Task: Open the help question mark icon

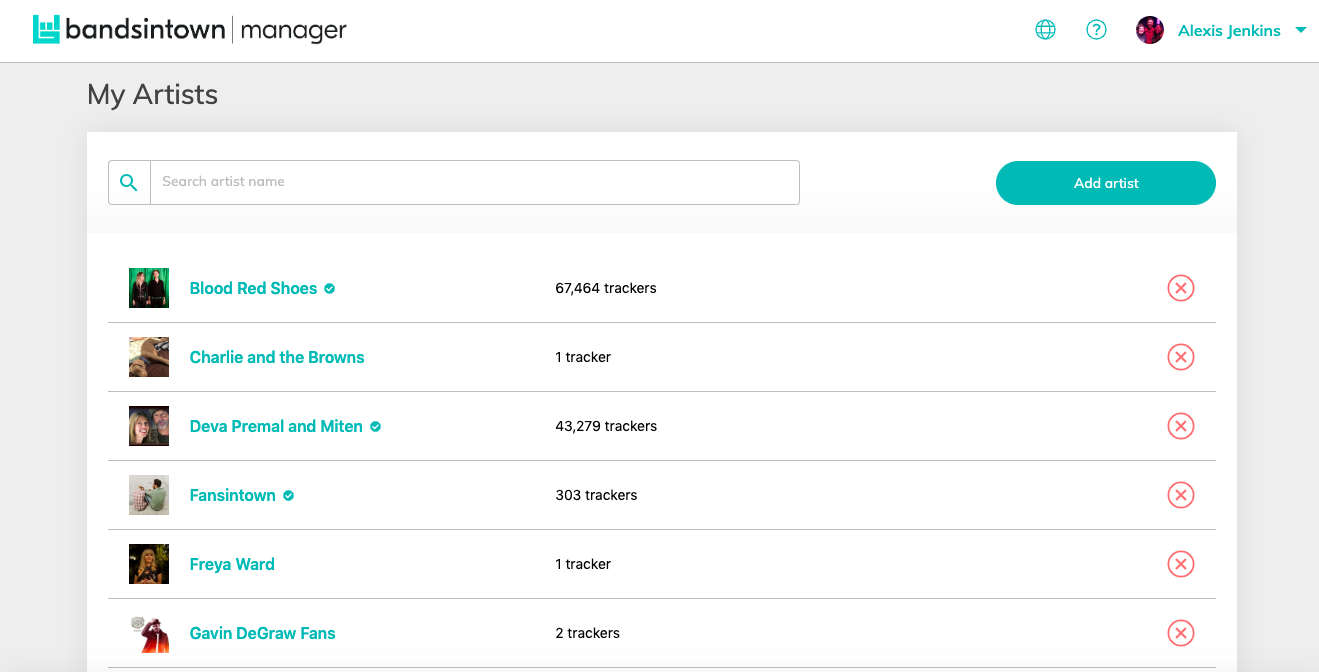Action: click(x=1096, y=30)
